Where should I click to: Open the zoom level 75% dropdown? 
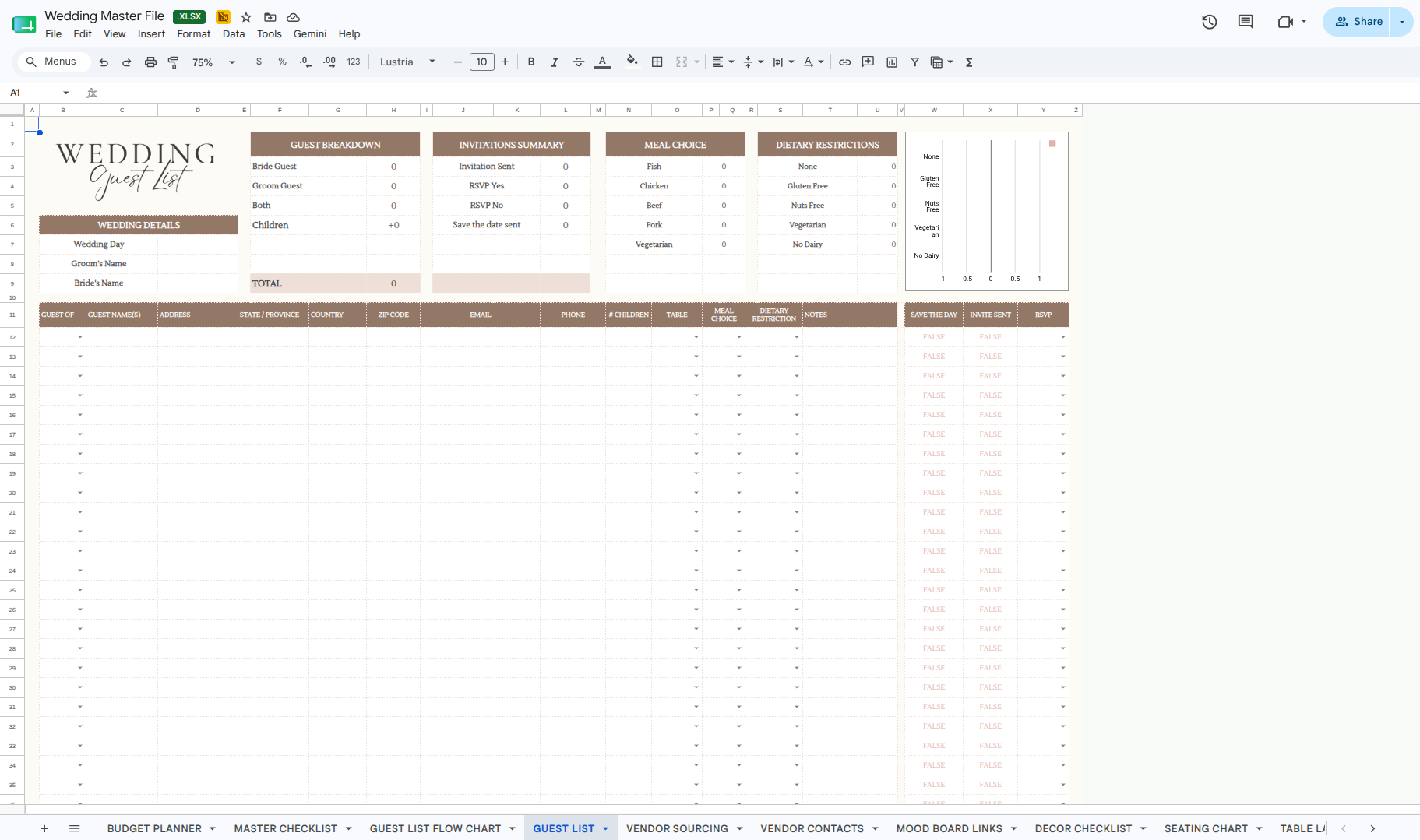click(213, 62)
